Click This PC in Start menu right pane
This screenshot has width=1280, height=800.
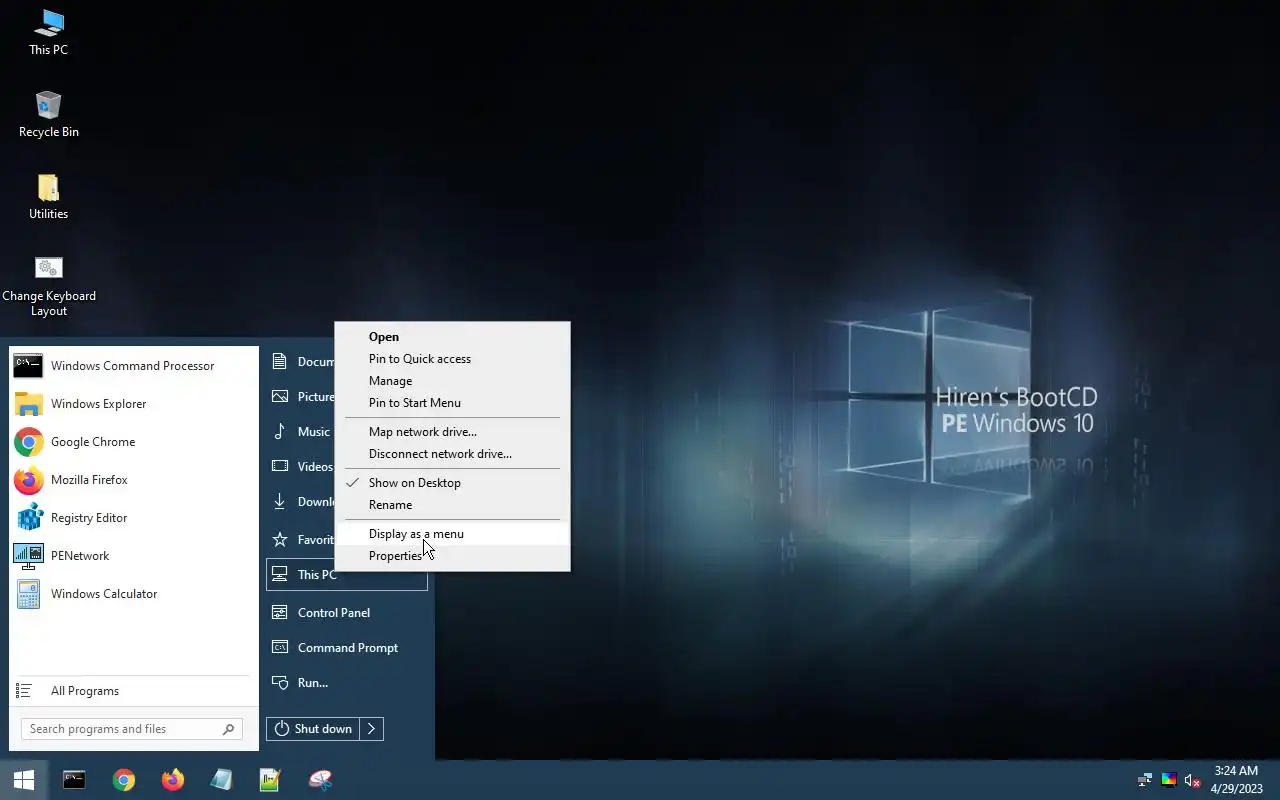347,575
